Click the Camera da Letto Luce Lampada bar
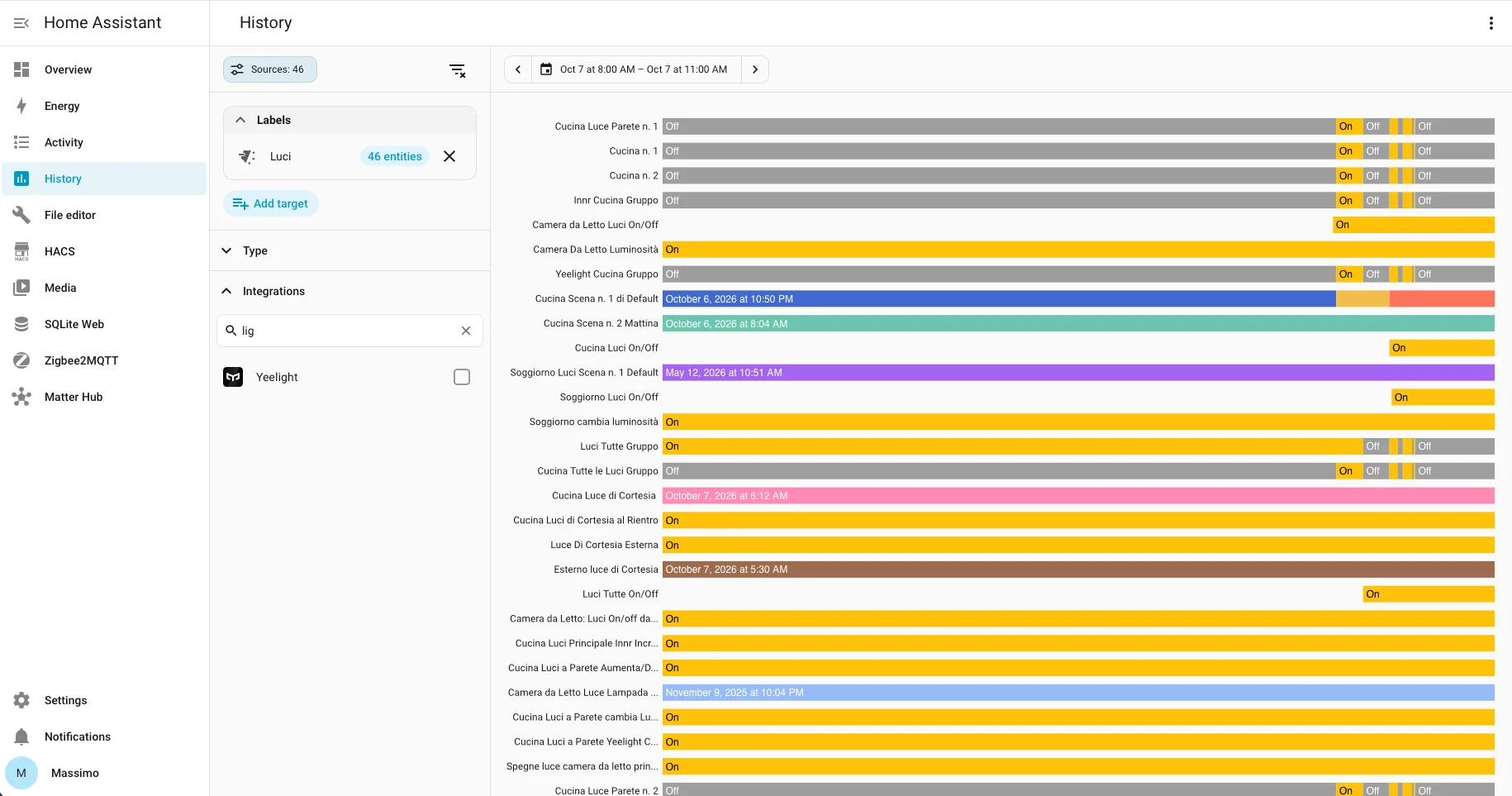 1078,693
